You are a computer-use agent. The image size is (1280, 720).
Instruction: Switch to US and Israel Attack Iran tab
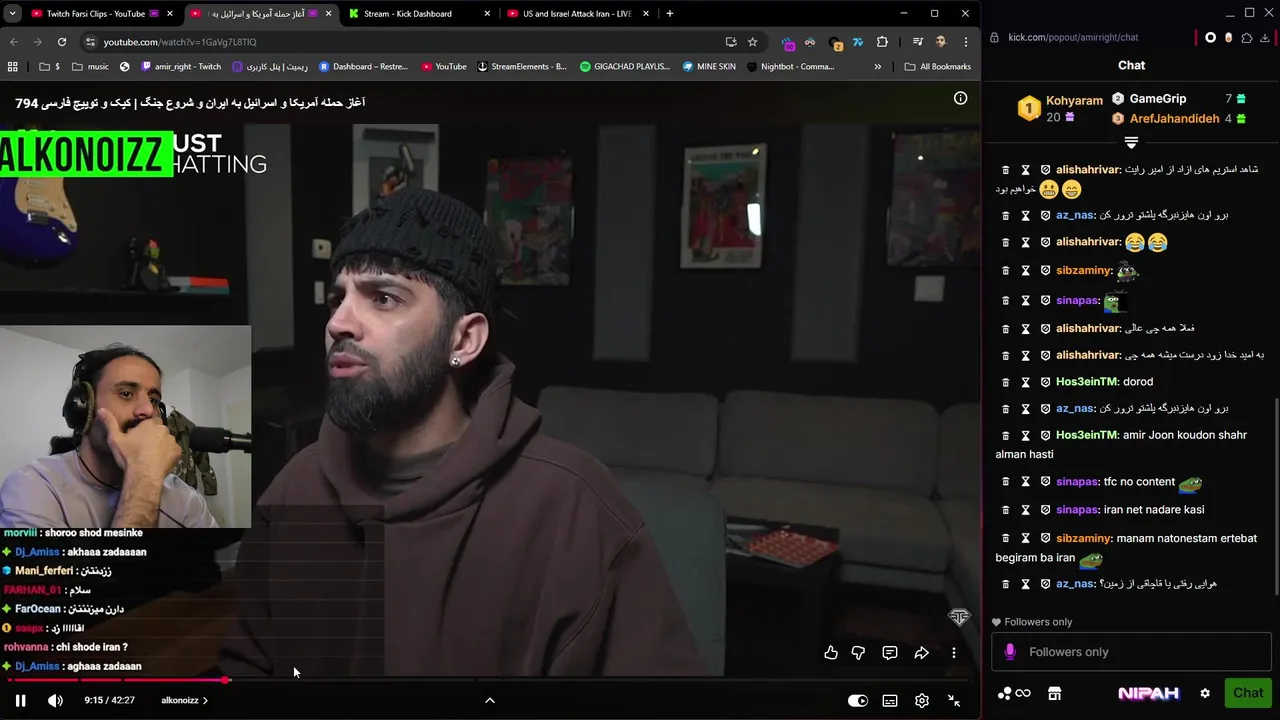click(577, 14)
